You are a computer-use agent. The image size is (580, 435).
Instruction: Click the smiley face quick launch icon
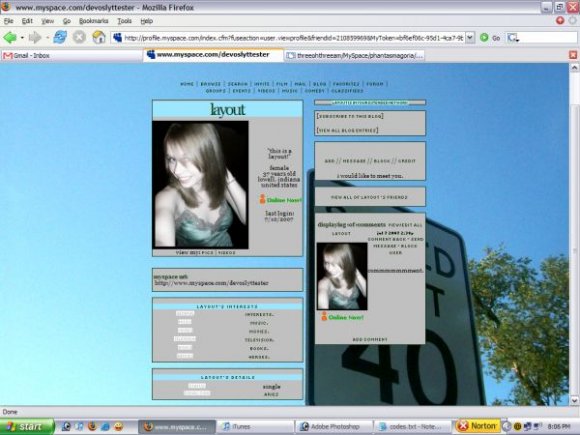pyautogui.click(x=118, y=426)
